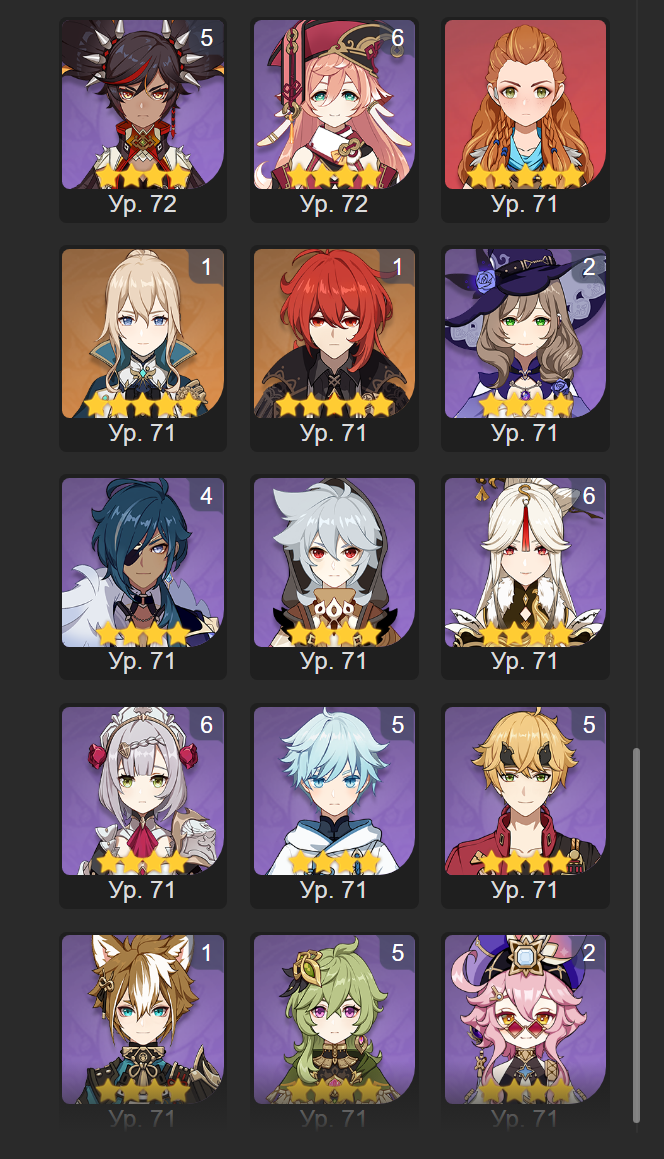Choose pink-haired Dori with red glasses
The width and height of the screenshot is (664, 1159).
[525, 1019]
